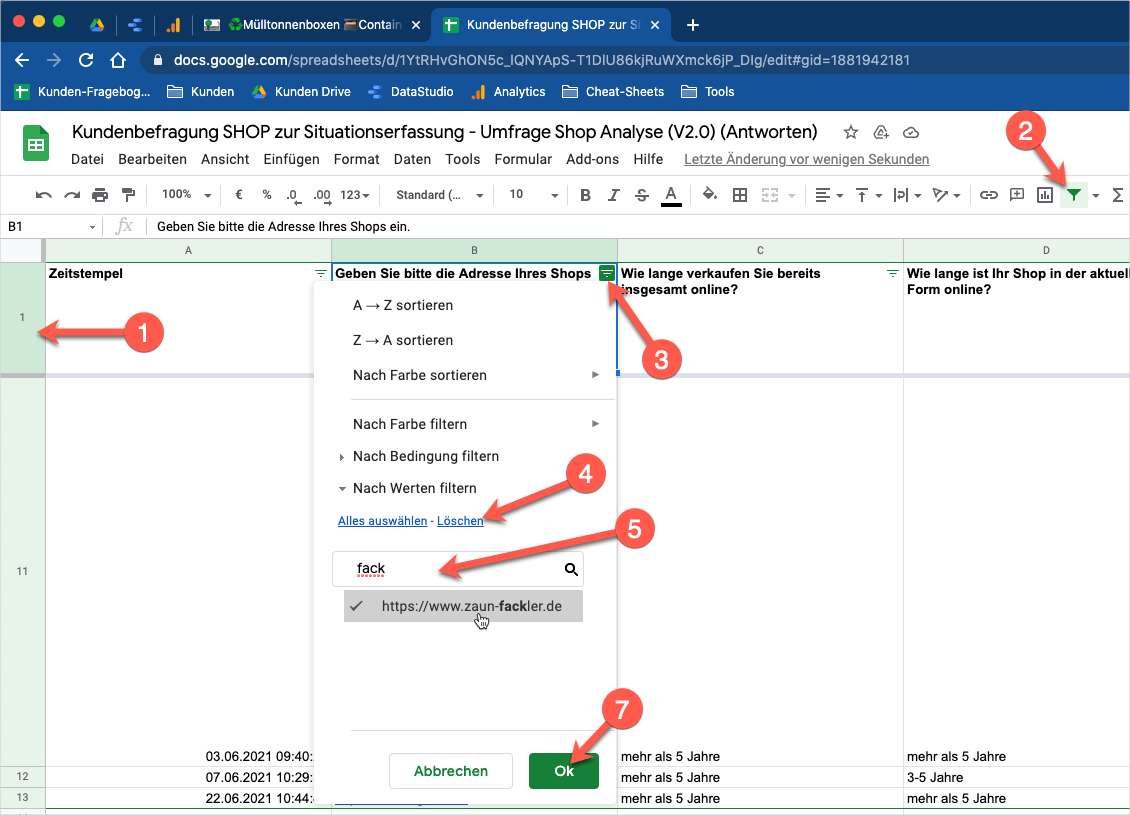Viewport: 1130px width, 815px height.
Task: Choose 'A → Z sortieren' from filter menu
Action: pos(403,305)
